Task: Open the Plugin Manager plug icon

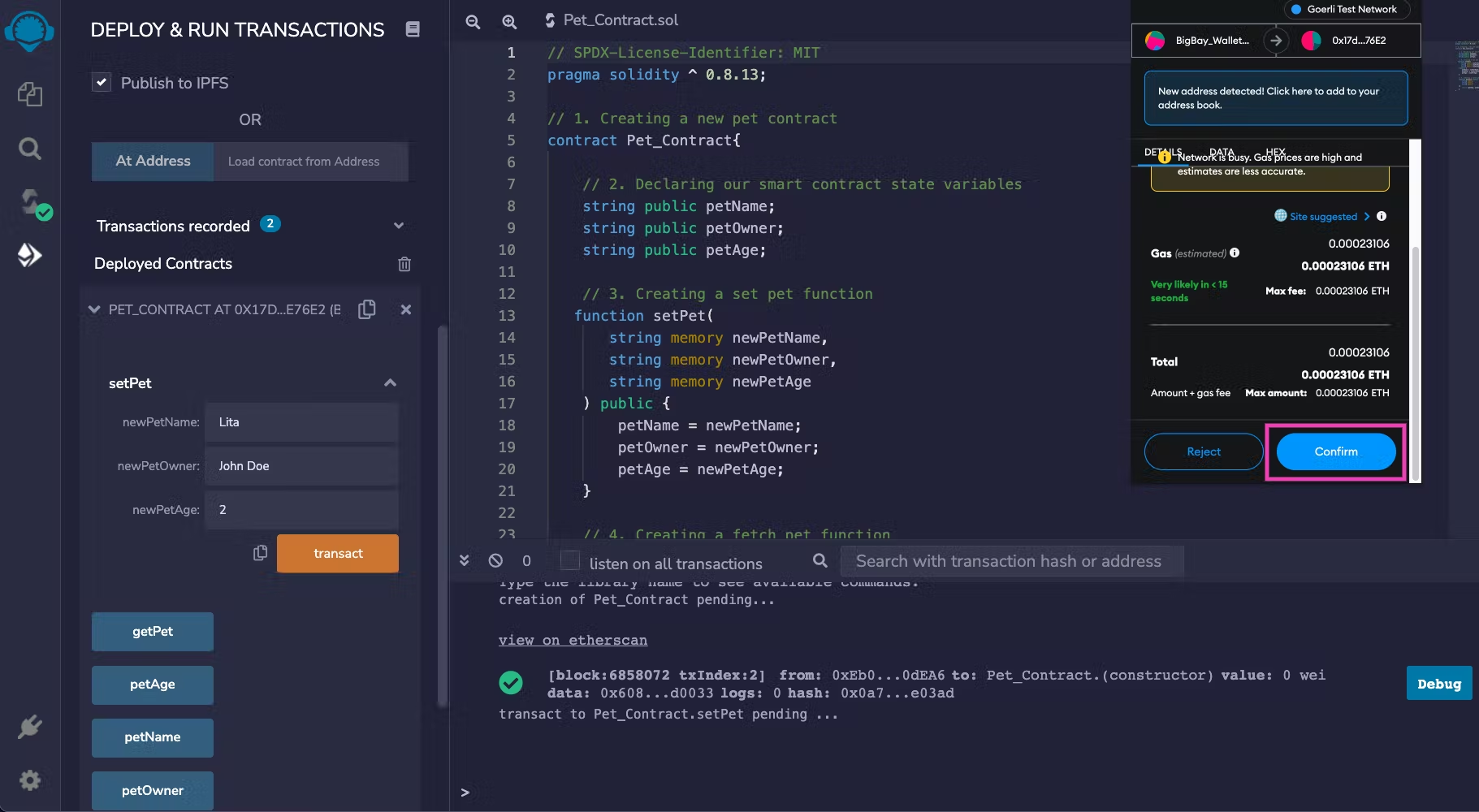Action: click(30, 727)
